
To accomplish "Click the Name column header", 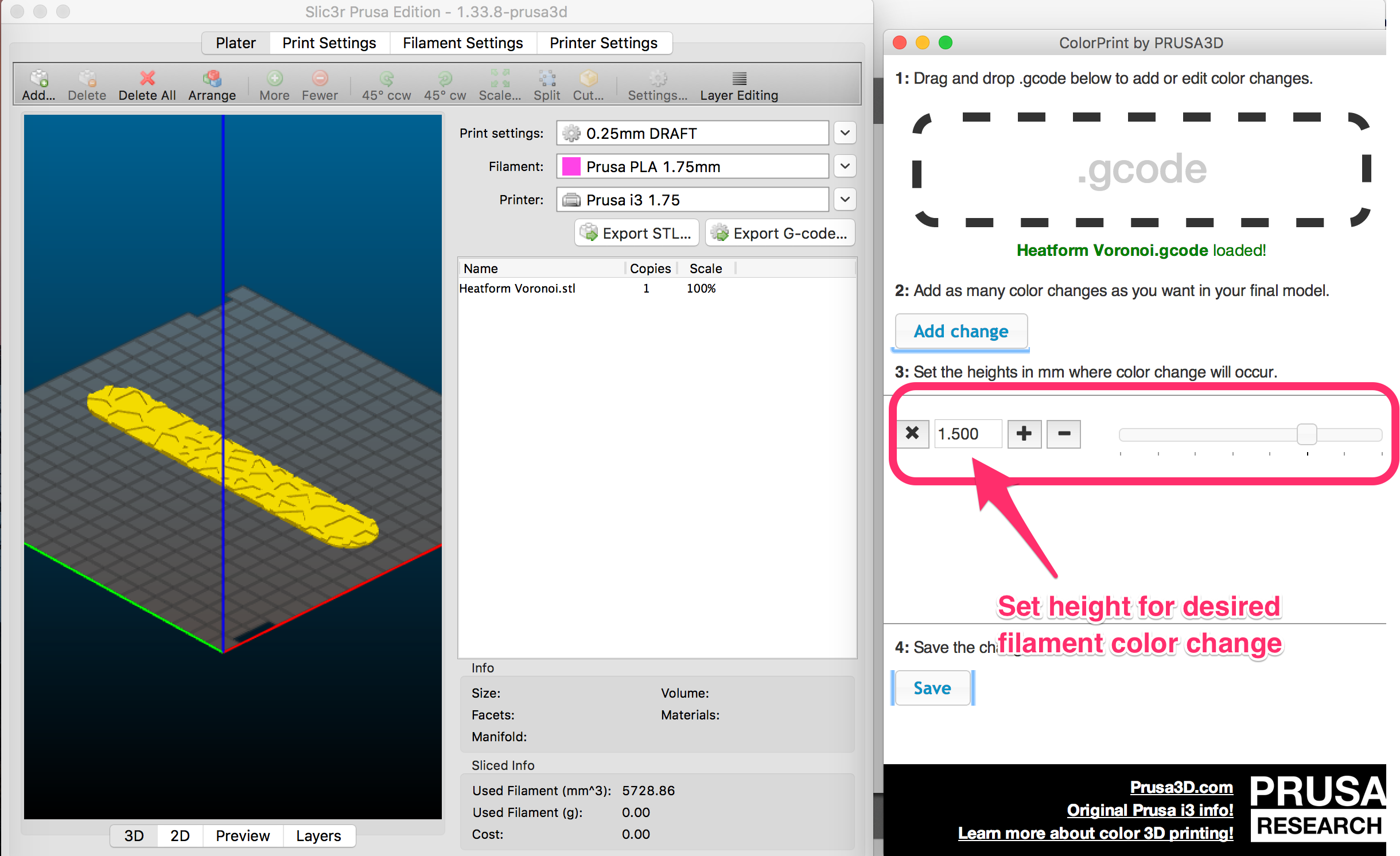I will click(x=541, y=269).
